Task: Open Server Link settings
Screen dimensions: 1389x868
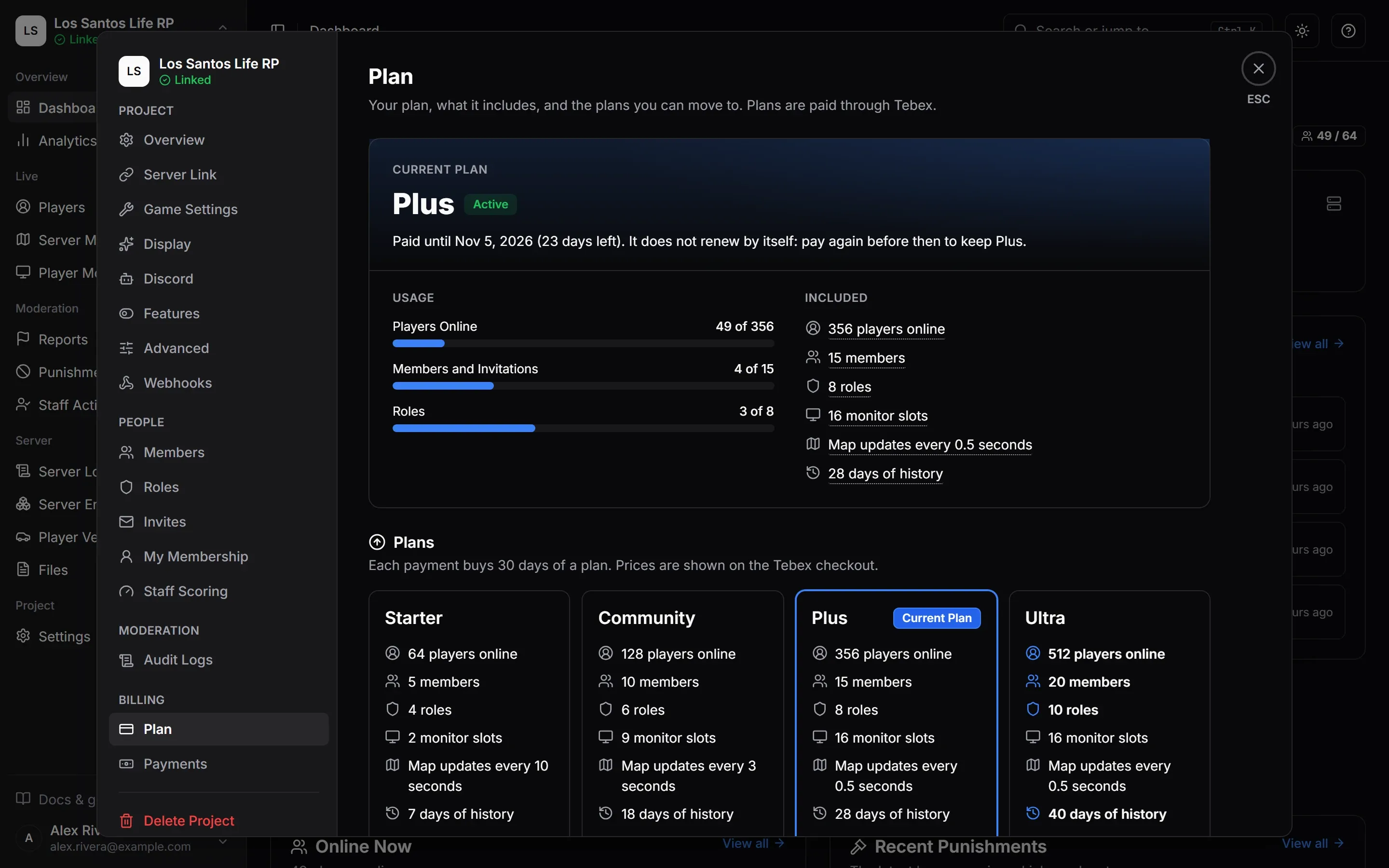Action: pyautogui.click(x=218, y=175)
